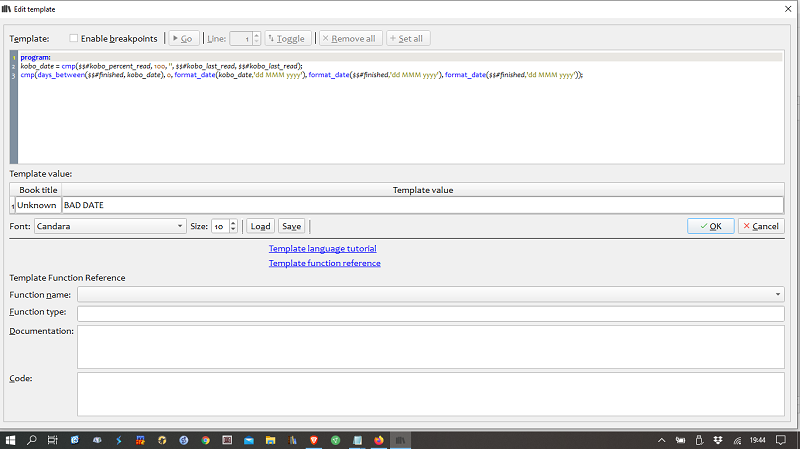Click the Book title column header

38,190
